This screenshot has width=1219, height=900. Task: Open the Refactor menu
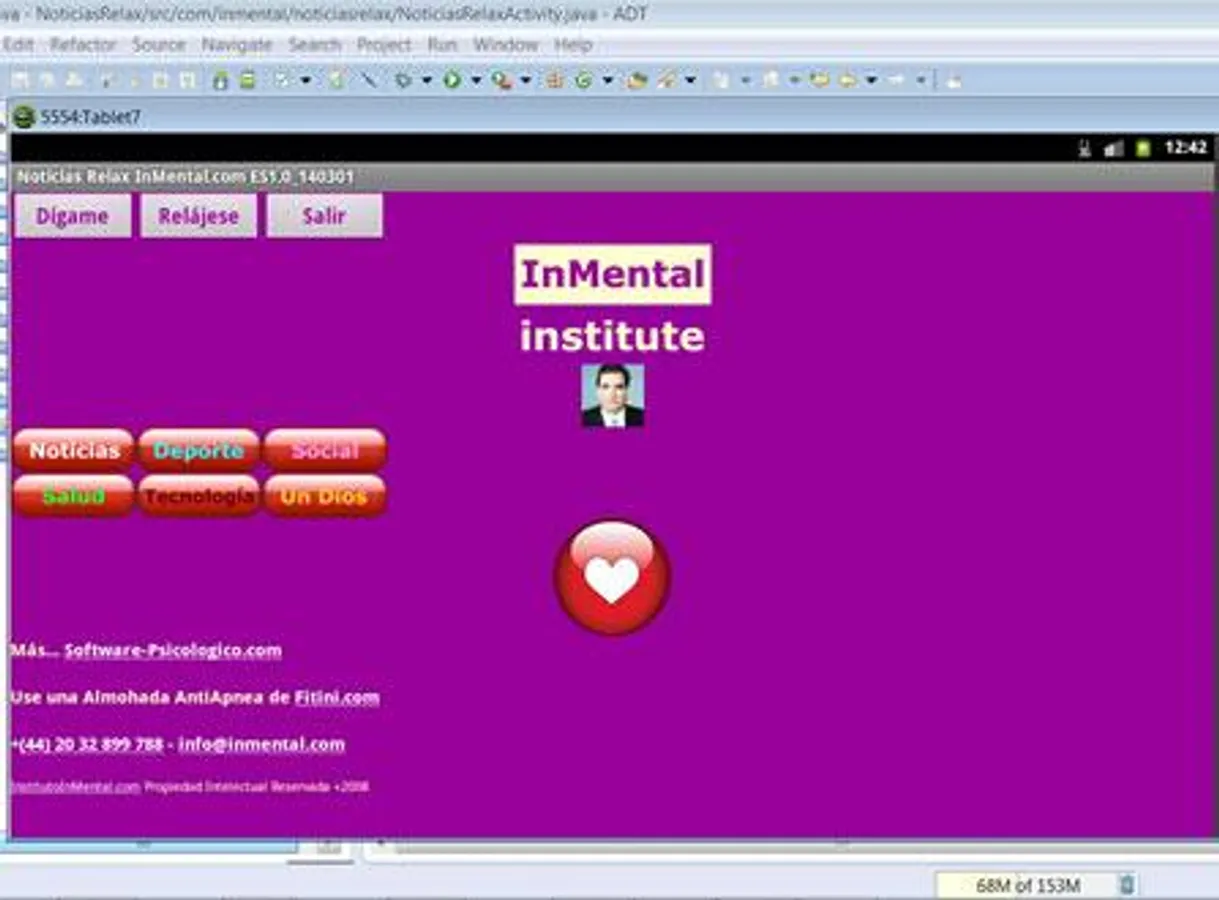pos(83,45)
